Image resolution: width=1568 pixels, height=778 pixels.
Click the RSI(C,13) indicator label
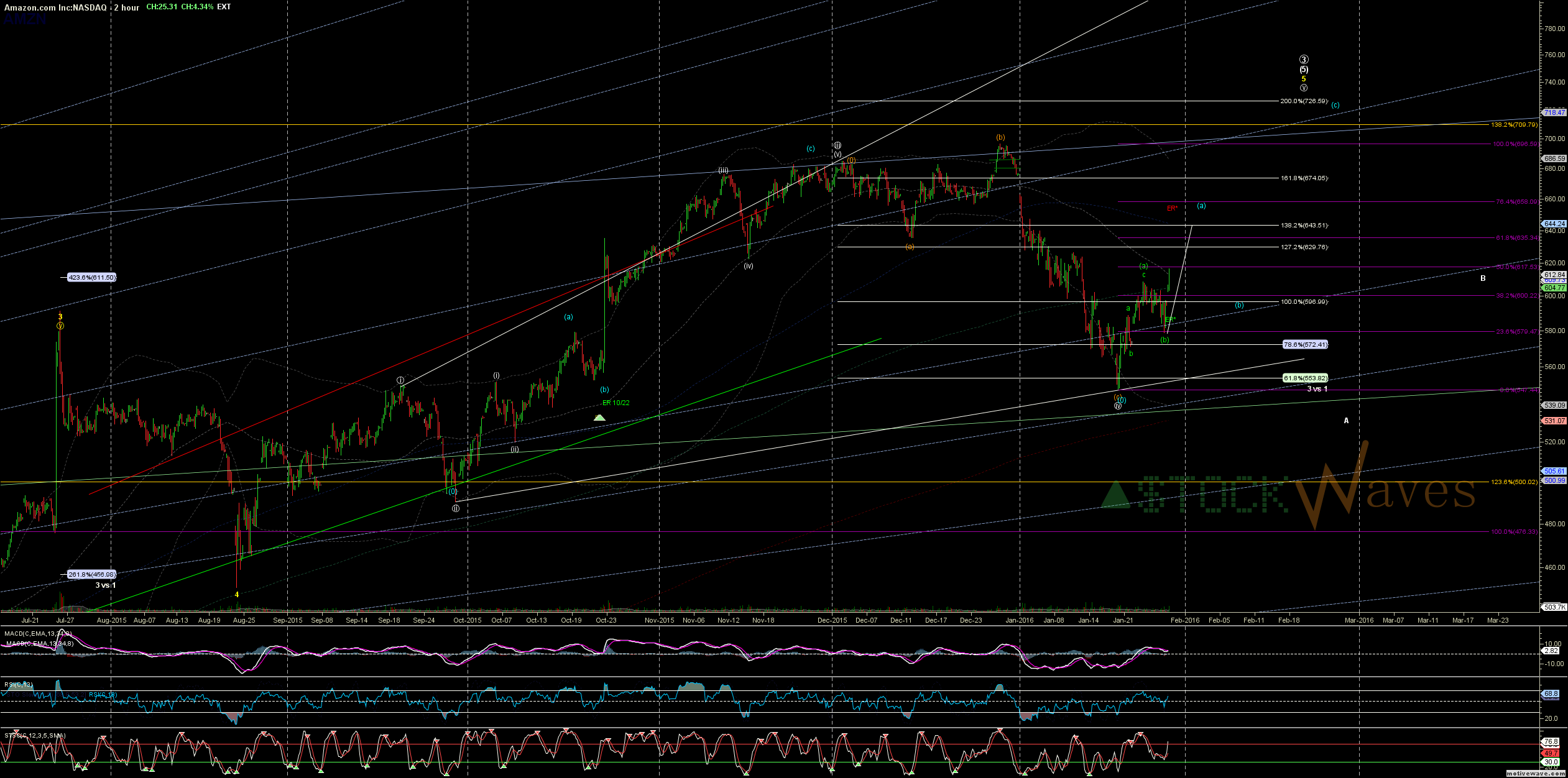[x=19, y=684]
